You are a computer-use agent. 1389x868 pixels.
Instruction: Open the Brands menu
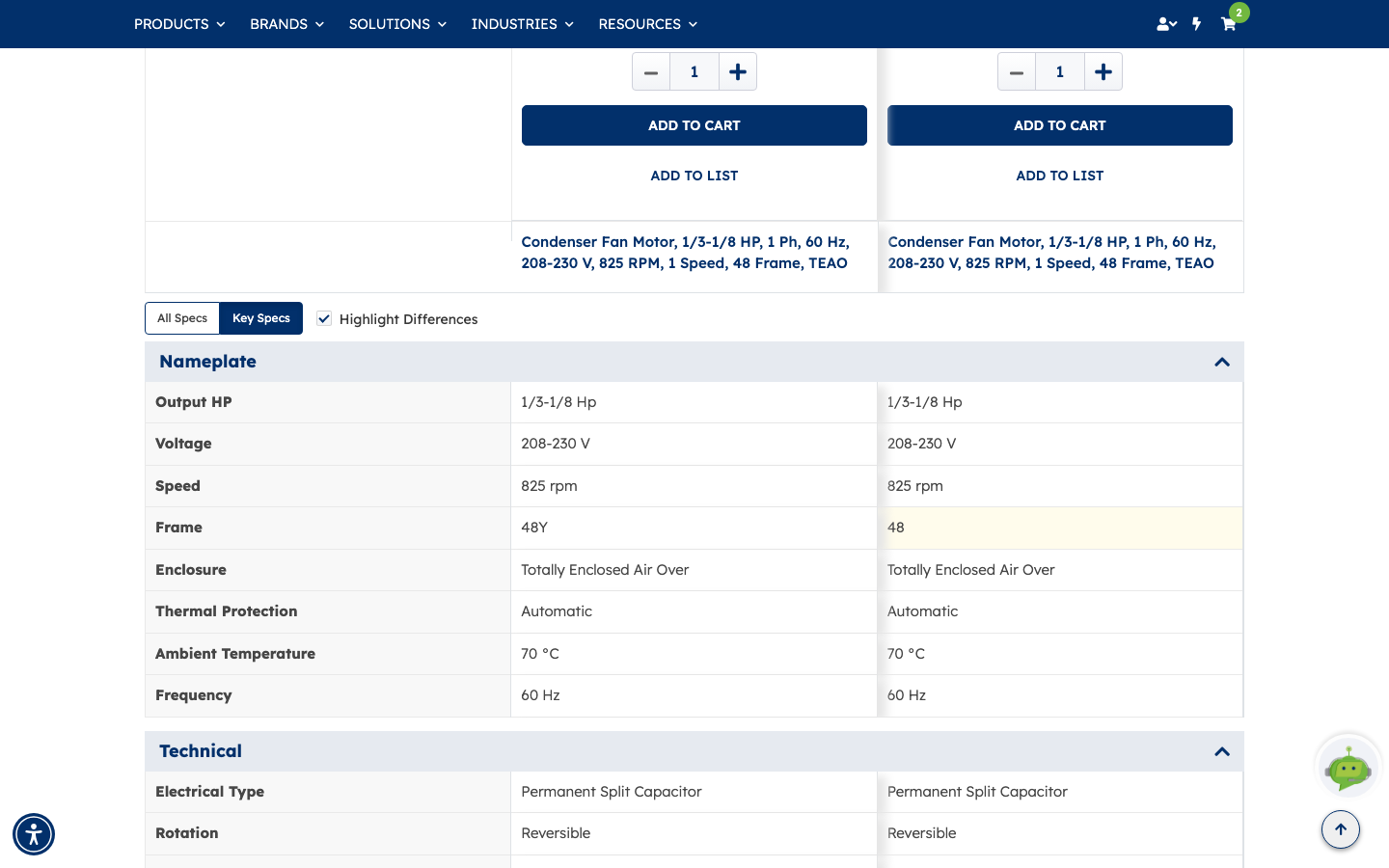tap(286, 24)
